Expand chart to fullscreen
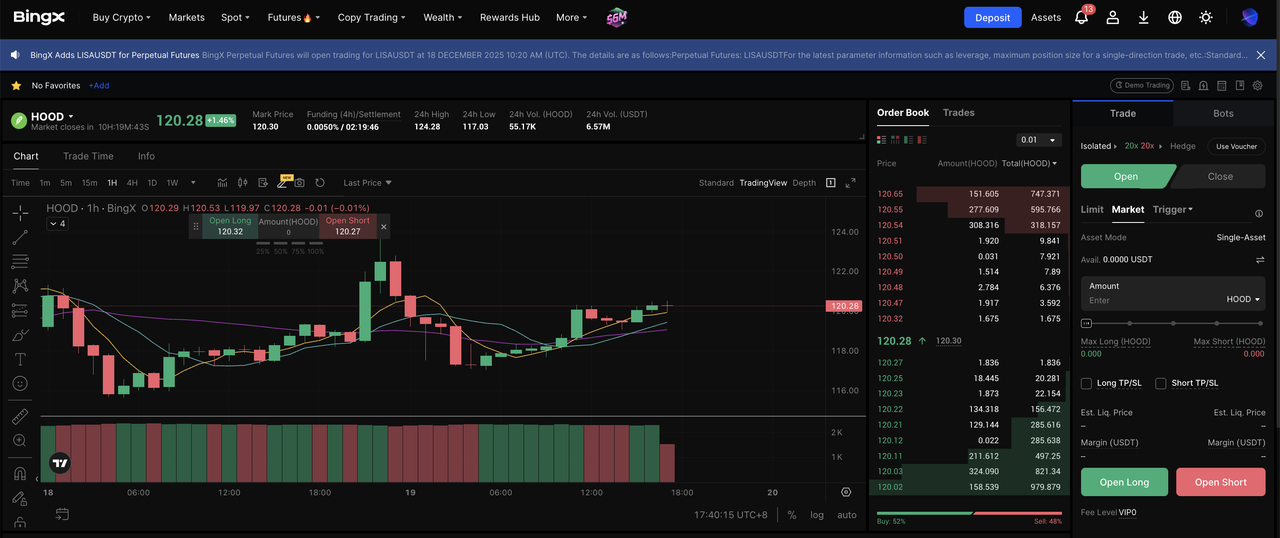The height and width of the screenshot is (538, 1280). [x=851, y=183]
